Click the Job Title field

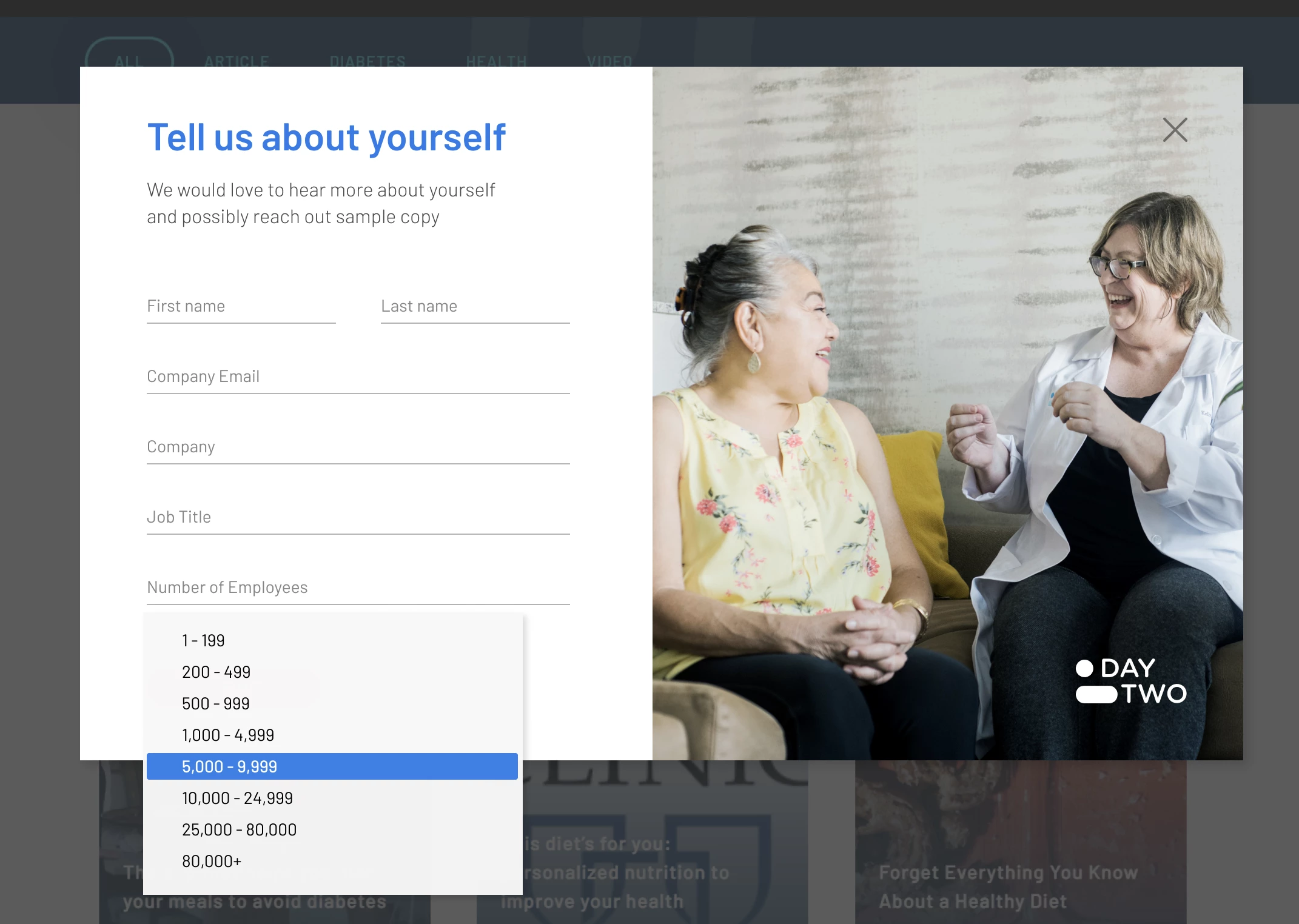358,518
